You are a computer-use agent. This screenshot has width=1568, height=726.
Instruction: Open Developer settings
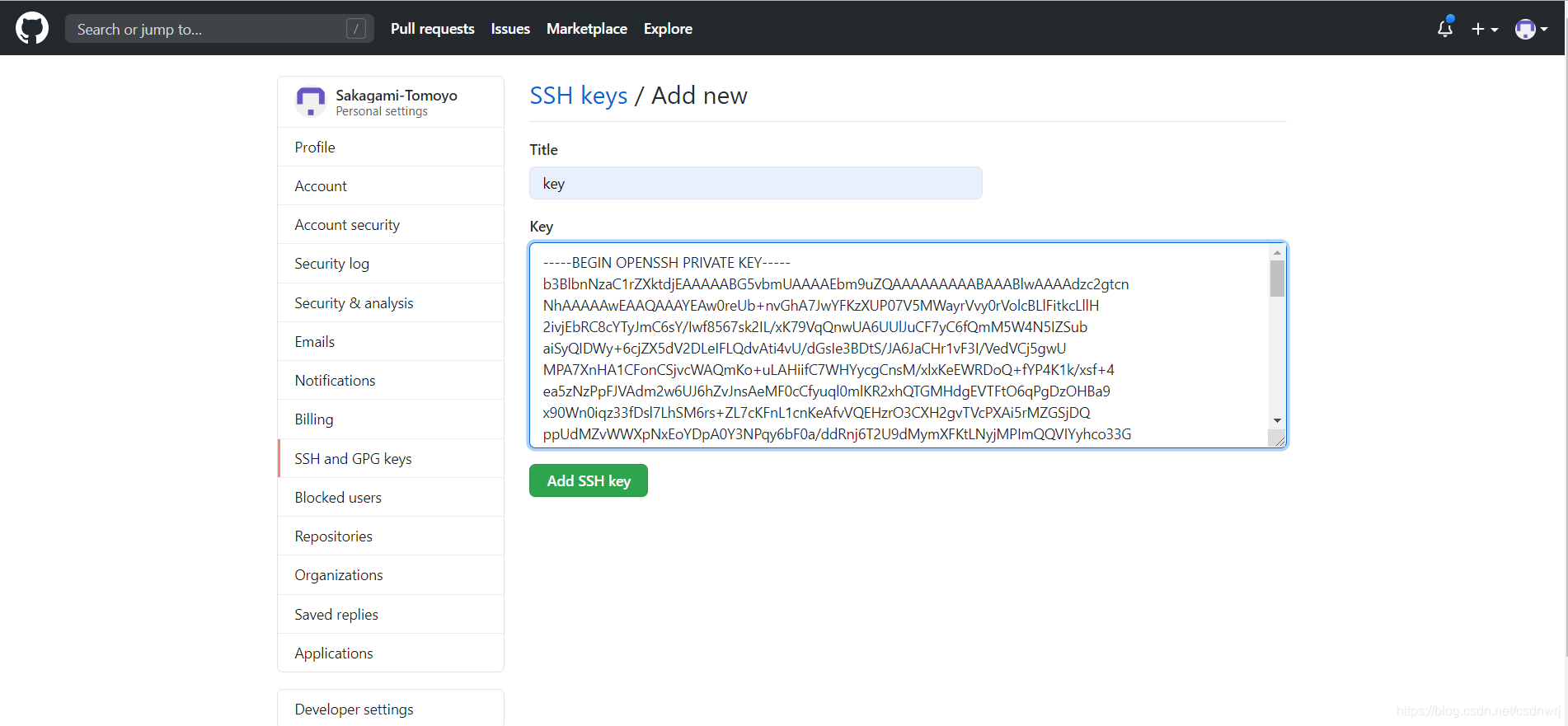tap(391, 709)
